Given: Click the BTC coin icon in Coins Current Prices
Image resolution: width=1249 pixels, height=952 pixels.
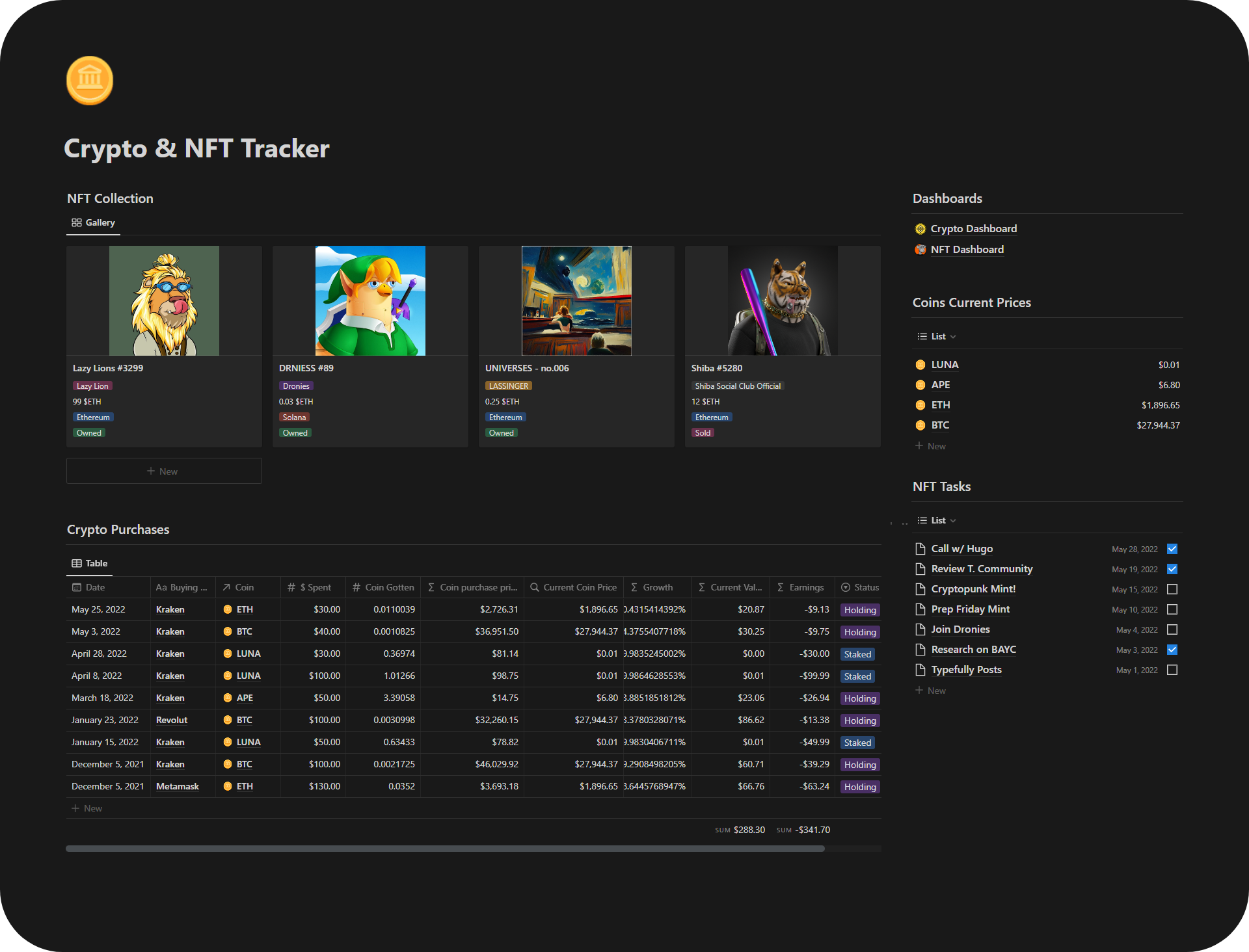Looking at the screenshot, I should (920, 425).
